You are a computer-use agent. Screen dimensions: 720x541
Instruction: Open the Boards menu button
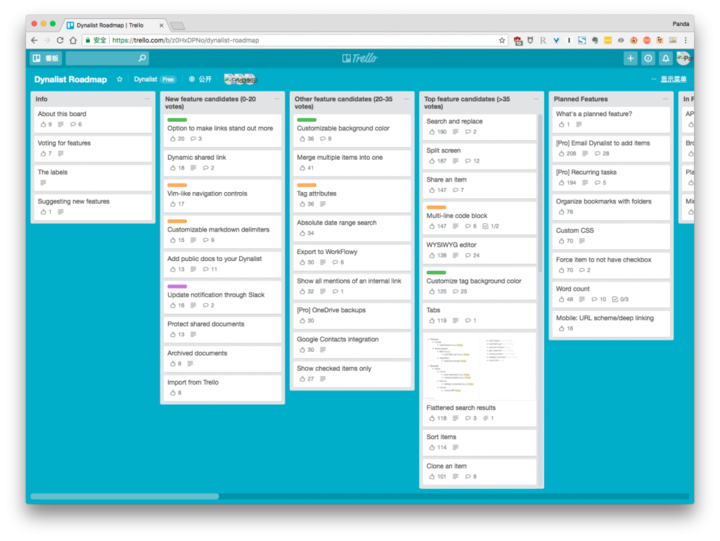click(x=46, y=58)
